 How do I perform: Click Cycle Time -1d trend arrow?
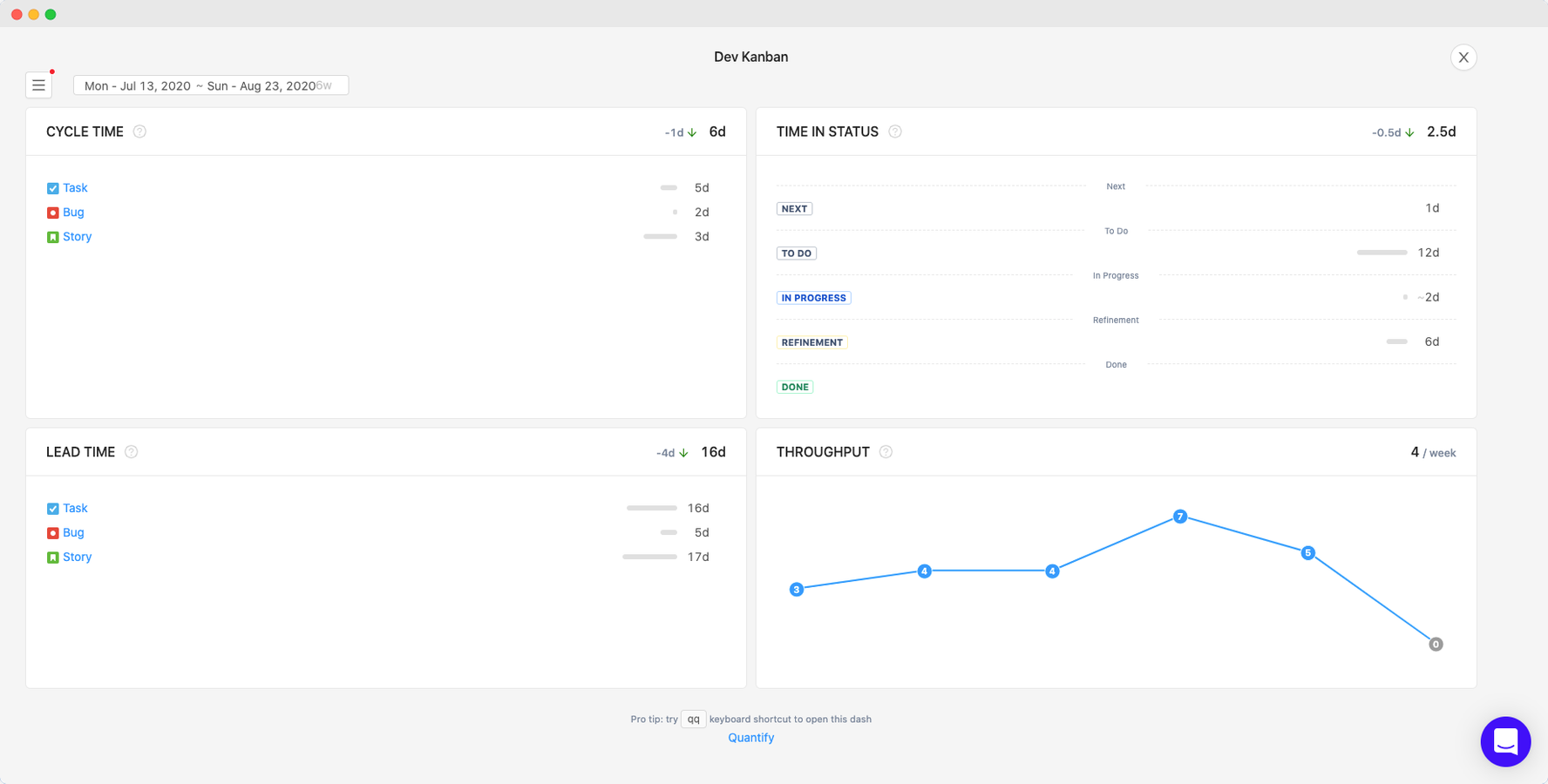tap(692, 133)
